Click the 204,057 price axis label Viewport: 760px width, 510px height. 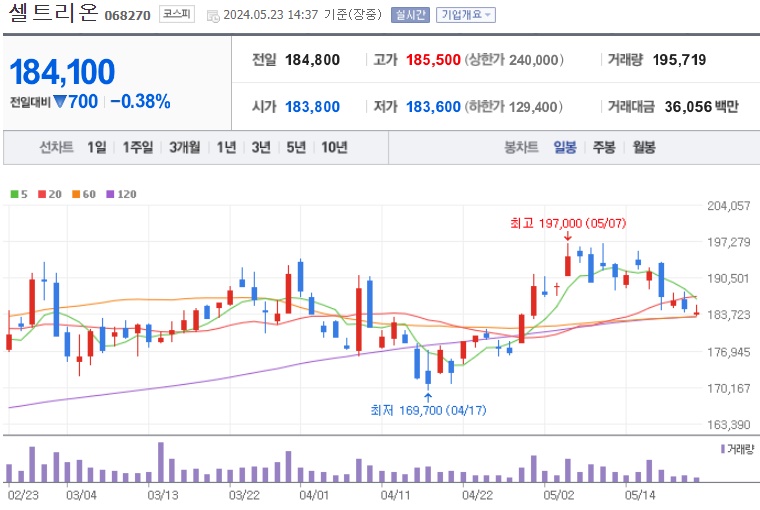click(728, 206)
